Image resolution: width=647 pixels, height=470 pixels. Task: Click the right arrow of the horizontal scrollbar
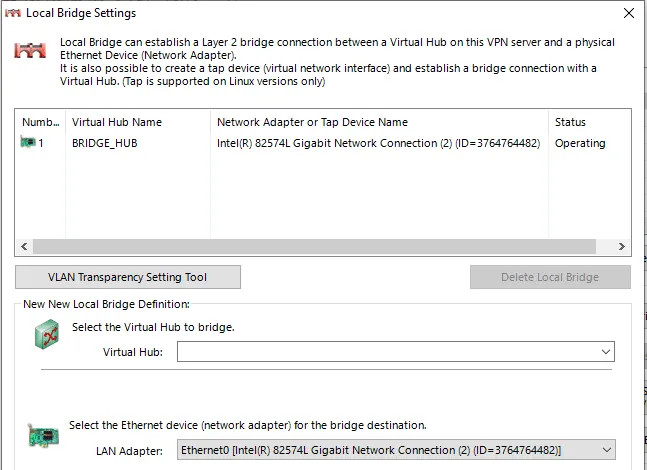pos(622,246)
